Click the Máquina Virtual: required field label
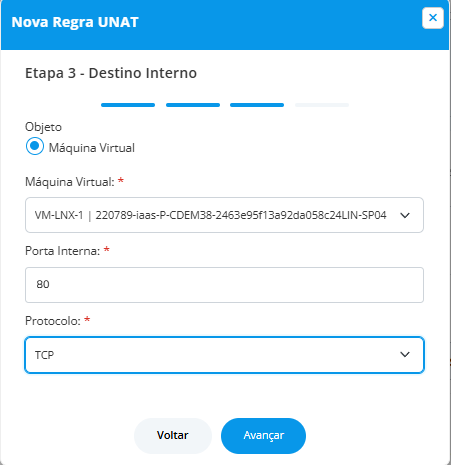This screenshot has width=451, height=465. click(70, 182)
